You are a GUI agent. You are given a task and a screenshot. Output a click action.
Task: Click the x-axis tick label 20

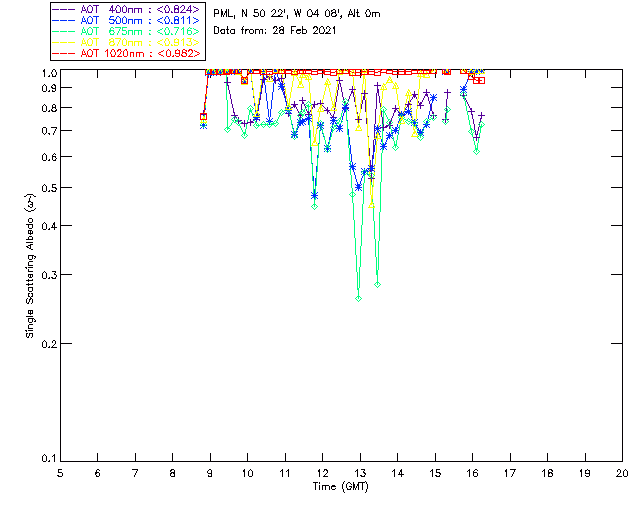[x=622, y=473]
